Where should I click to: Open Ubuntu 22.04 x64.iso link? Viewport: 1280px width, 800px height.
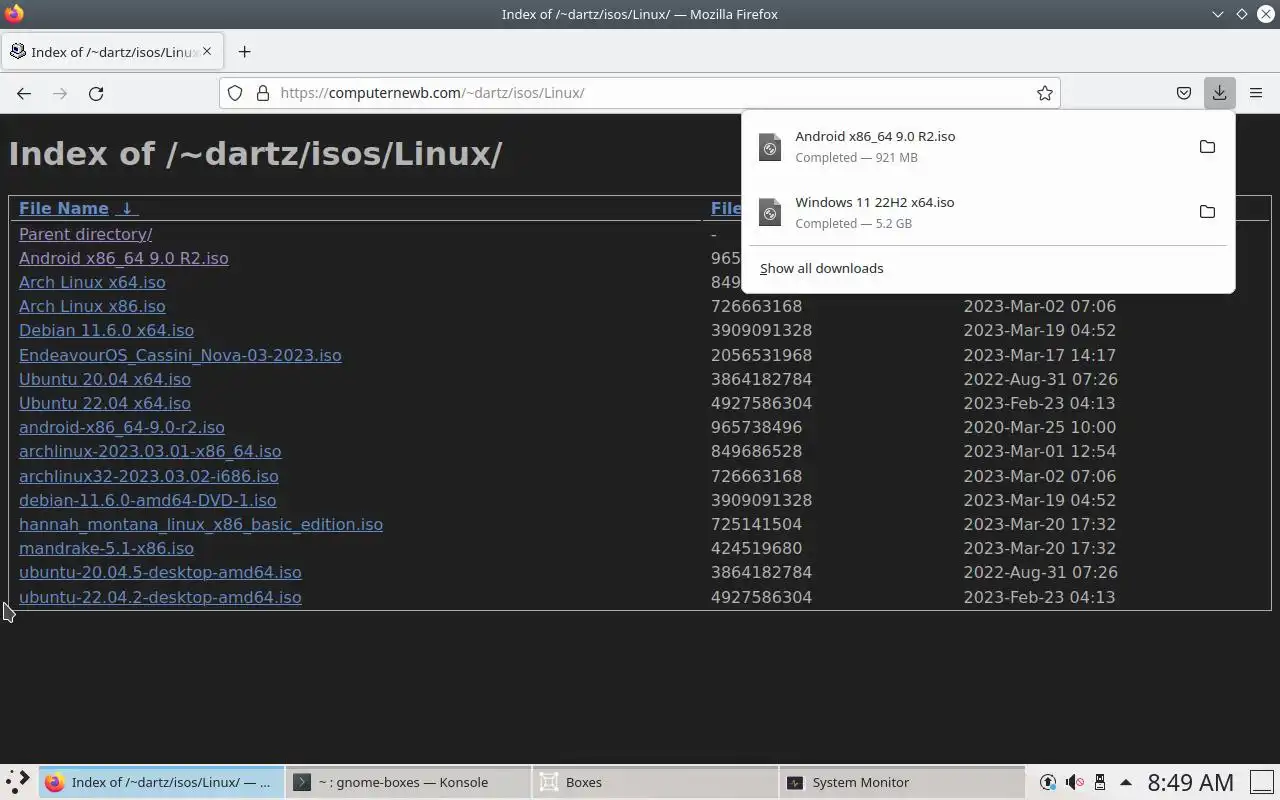105,403
